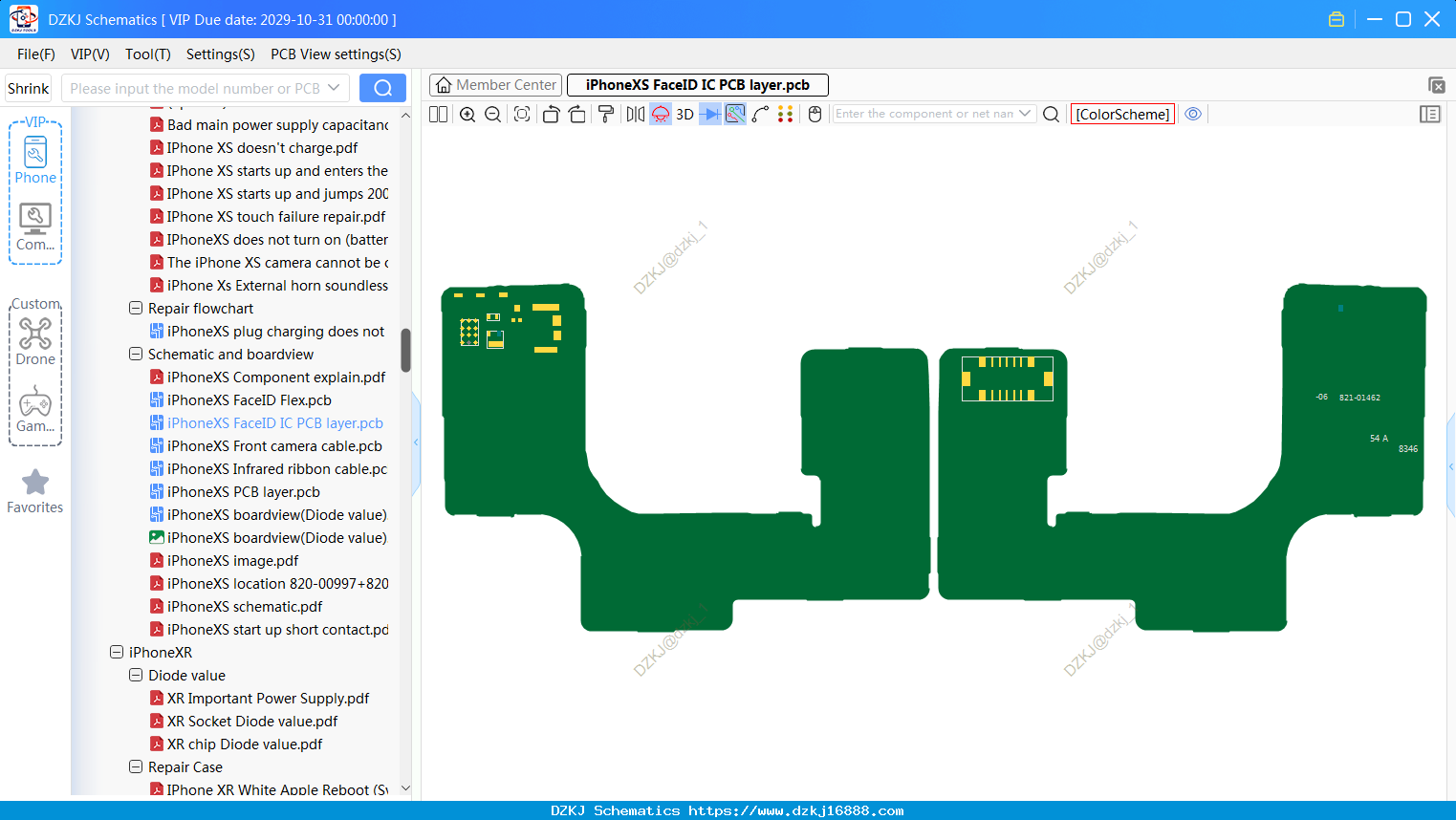Switch to 3D view mode
The height and width of the screenshot is (820, 1456).
(x=685, y=115)
